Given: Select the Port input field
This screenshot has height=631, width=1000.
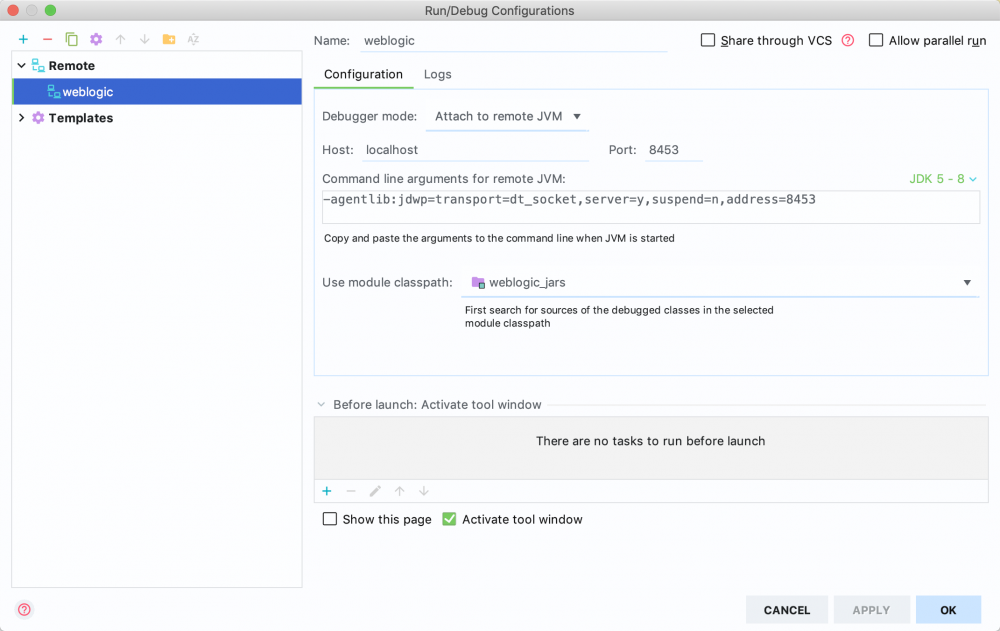Looking at the screenshot, I should [673, 149].
